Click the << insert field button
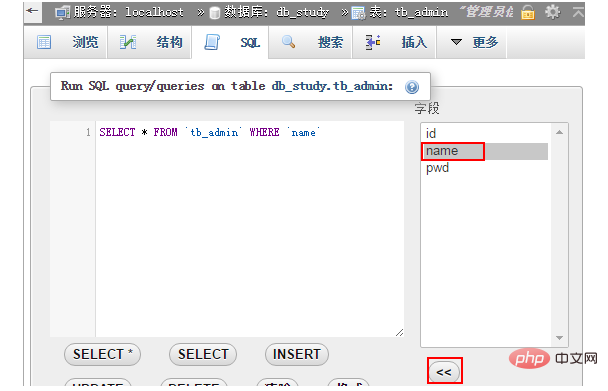The width and height of the screenshot is (608, 391). pos(444,371)
